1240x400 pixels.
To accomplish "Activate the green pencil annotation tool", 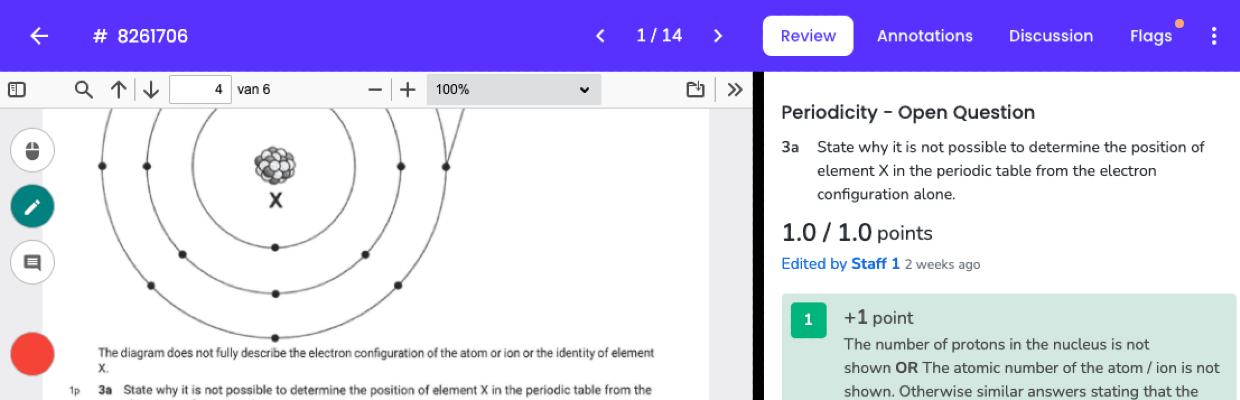I will click(x=32, y=207).
